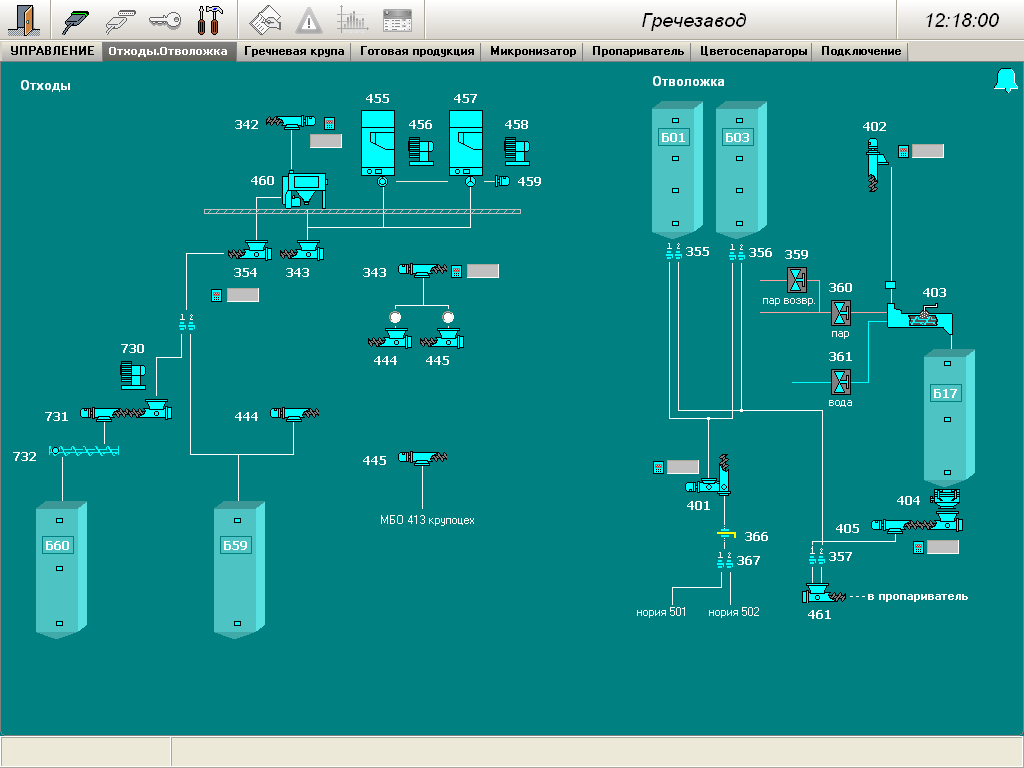Click the alarm bell icon

coord(1004,81)
